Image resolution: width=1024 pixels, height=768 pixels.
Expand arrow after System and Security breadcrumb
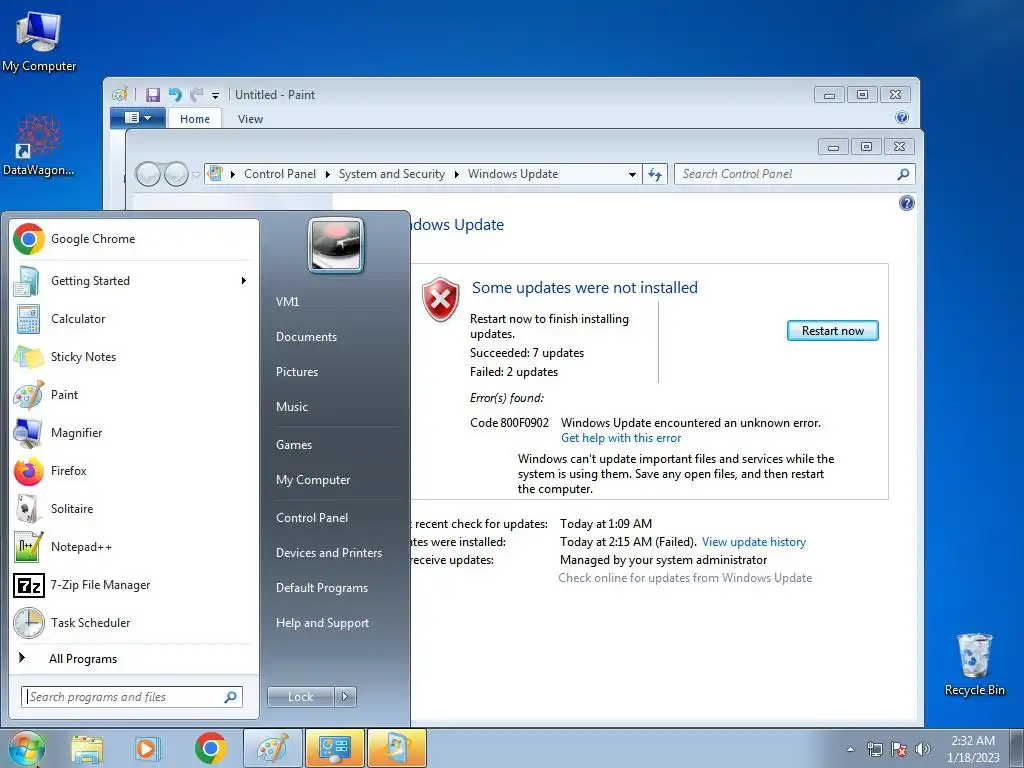click(x=456, y=174)
